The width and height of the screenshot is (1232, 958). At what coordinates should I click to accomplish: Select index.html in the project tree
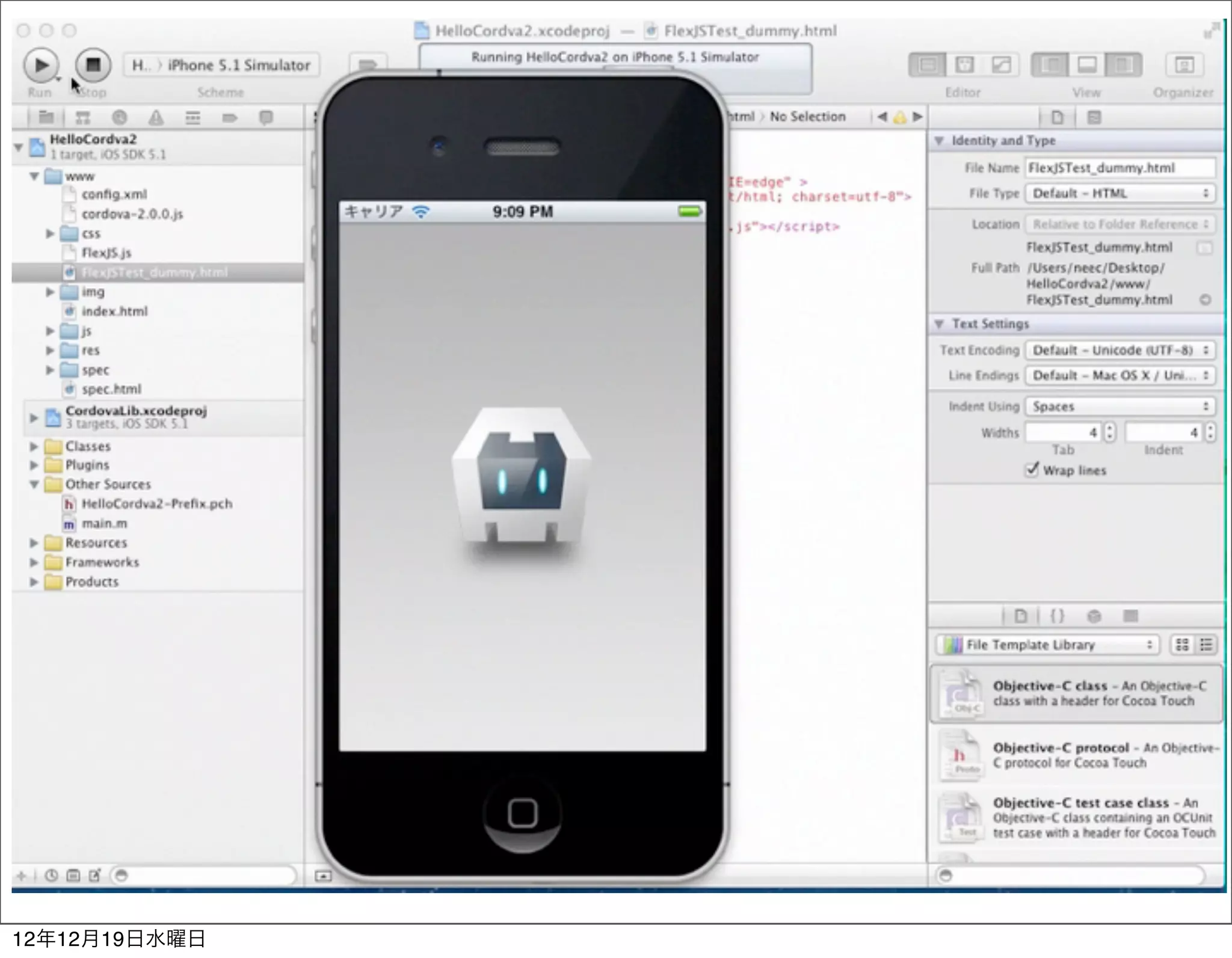coord(114,312)
